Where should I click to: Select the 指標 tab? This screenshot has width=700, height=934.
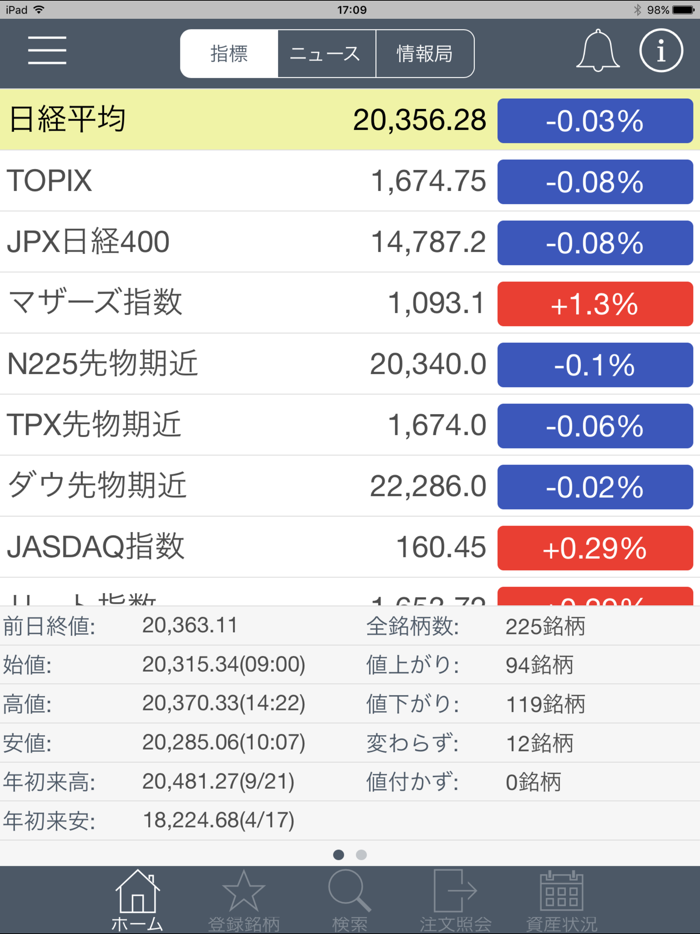(x=228, y=53)
